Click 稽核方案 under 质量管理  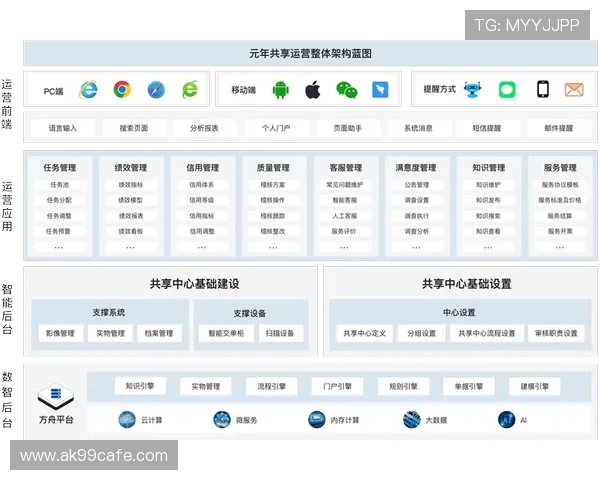[273, 185]
